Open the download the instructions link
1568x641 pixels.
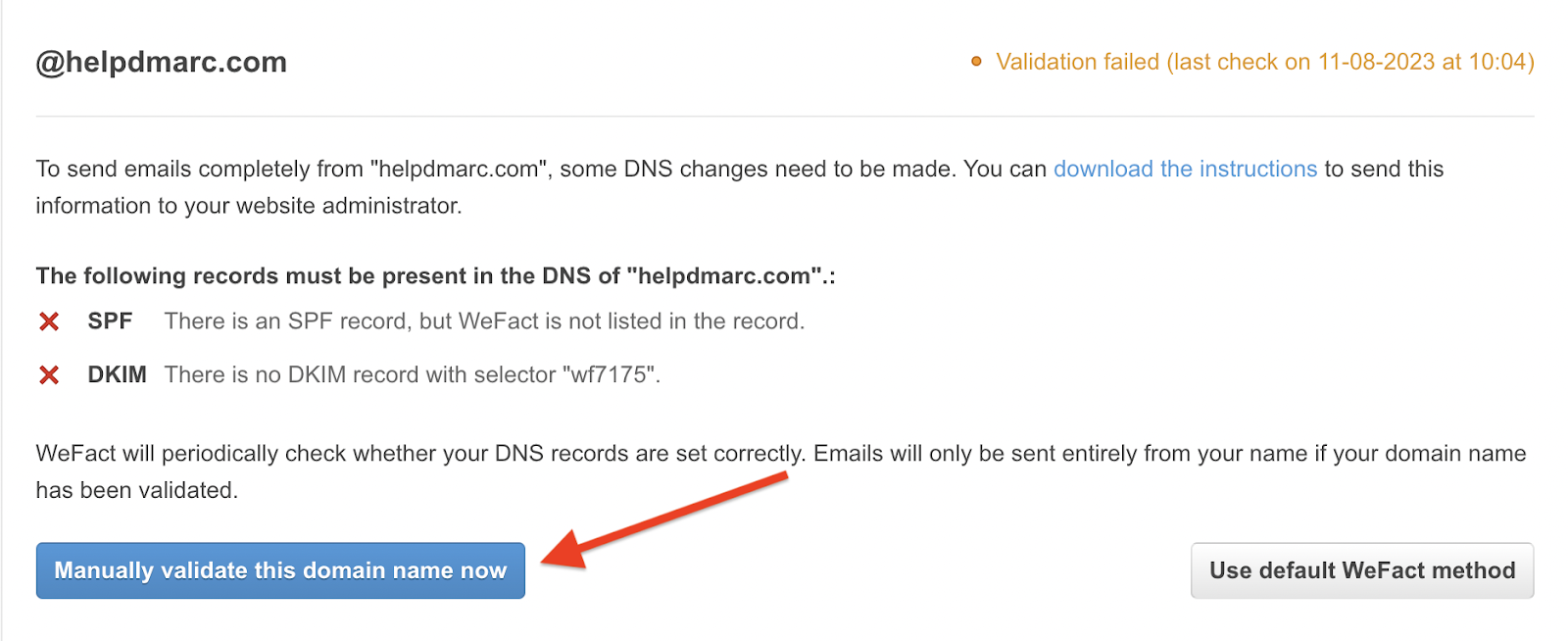pyautogui.click(x=1184, y=169)
